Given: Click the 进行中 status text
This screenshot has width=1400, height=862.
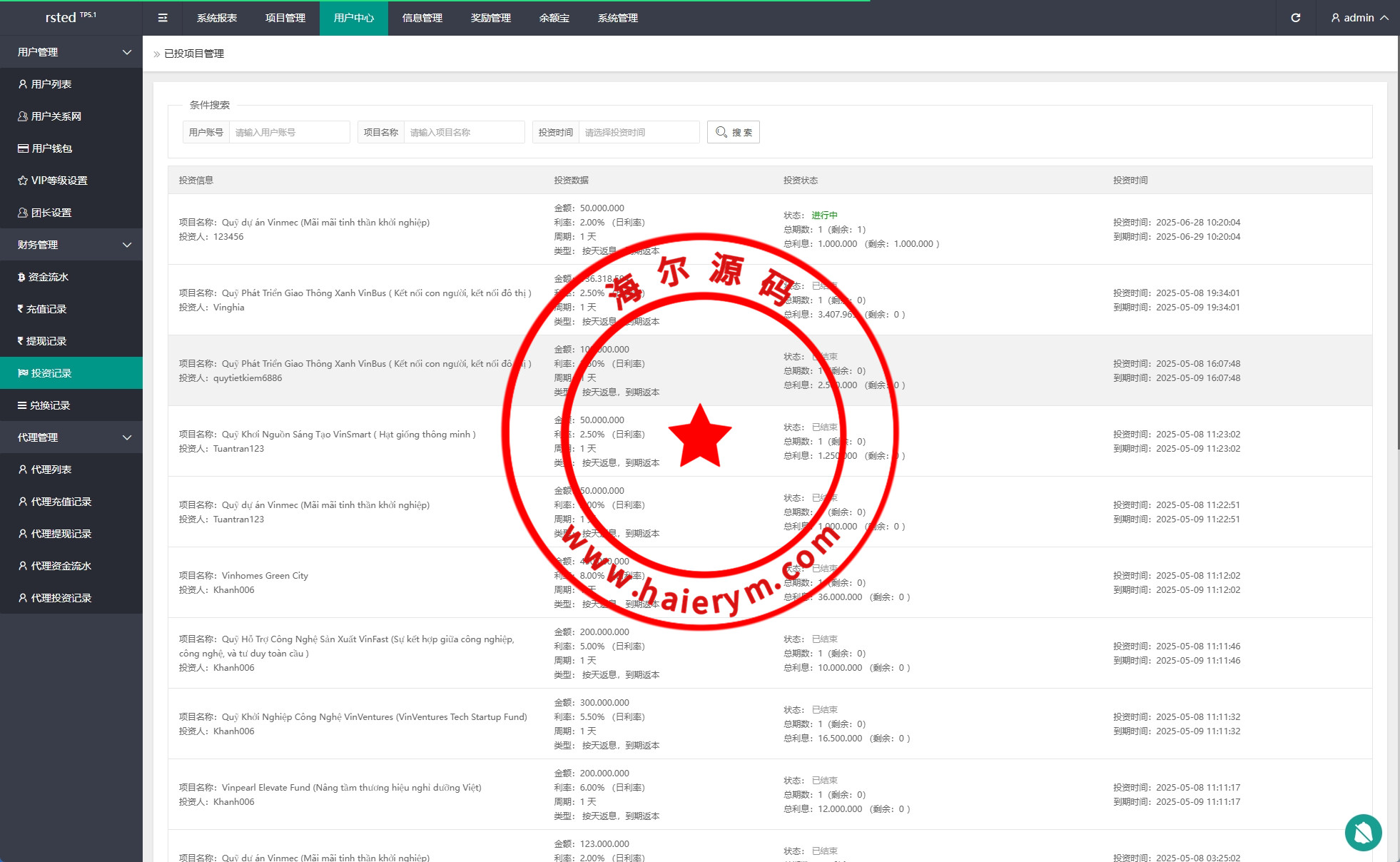Looking at the screenshot, I should click(x=824, y=215).
